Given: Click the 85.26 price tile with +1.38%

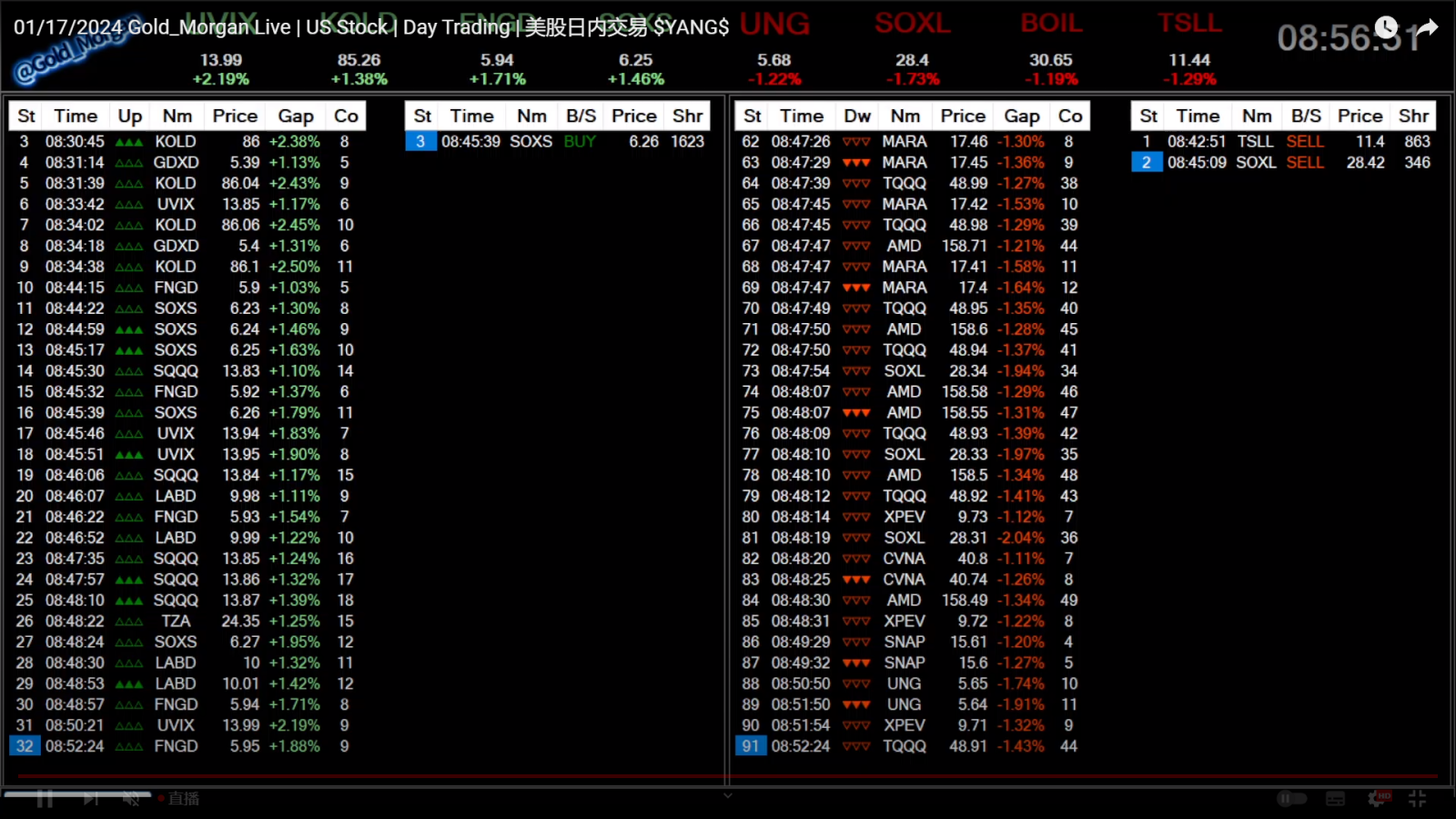Looking at the screenshot, I should [359, 69].
